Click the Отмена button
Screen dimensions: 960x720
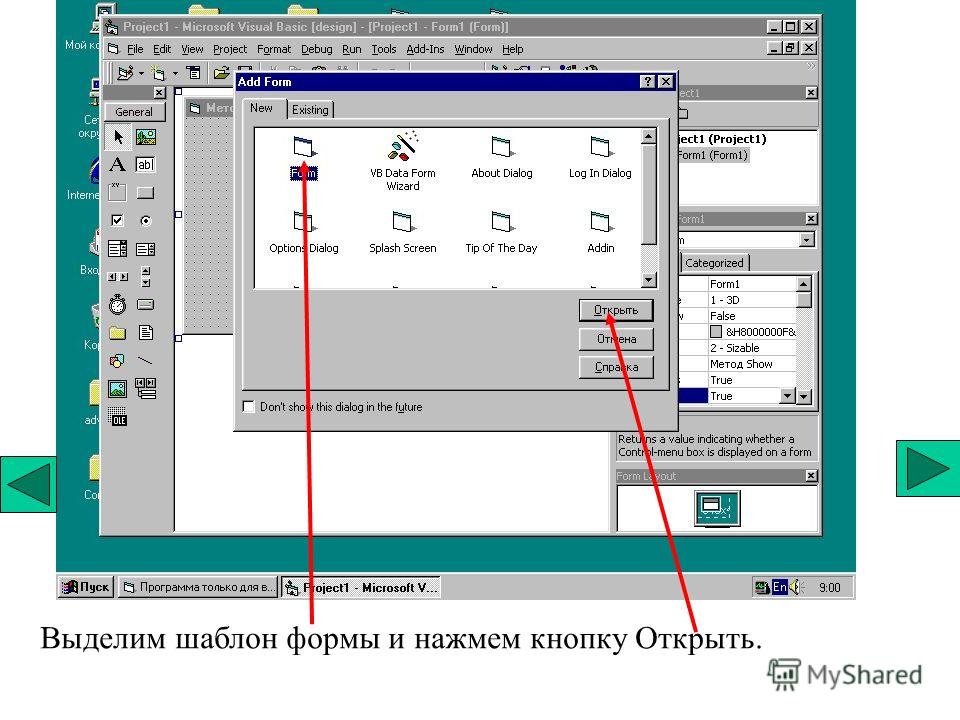click(x=616, y=339)
